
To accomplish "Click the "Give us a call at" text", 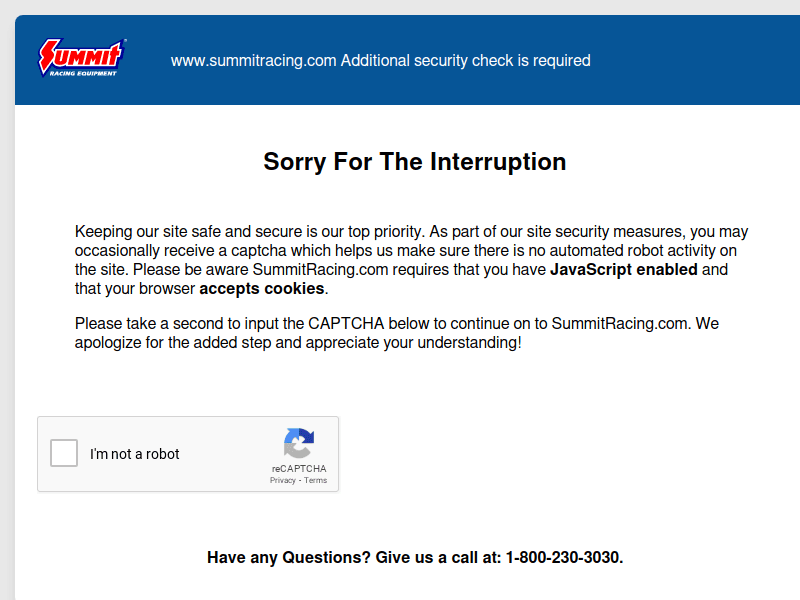I will pos(438,557).
